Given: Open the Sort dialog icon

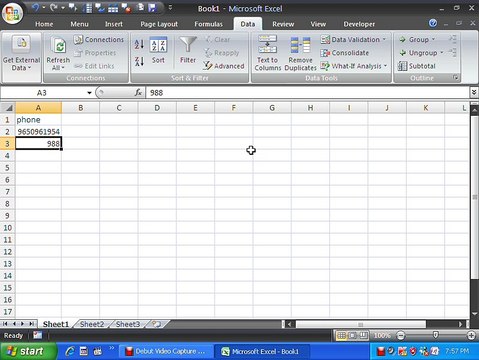Looking at the screenshot, I should pos(158,45).
